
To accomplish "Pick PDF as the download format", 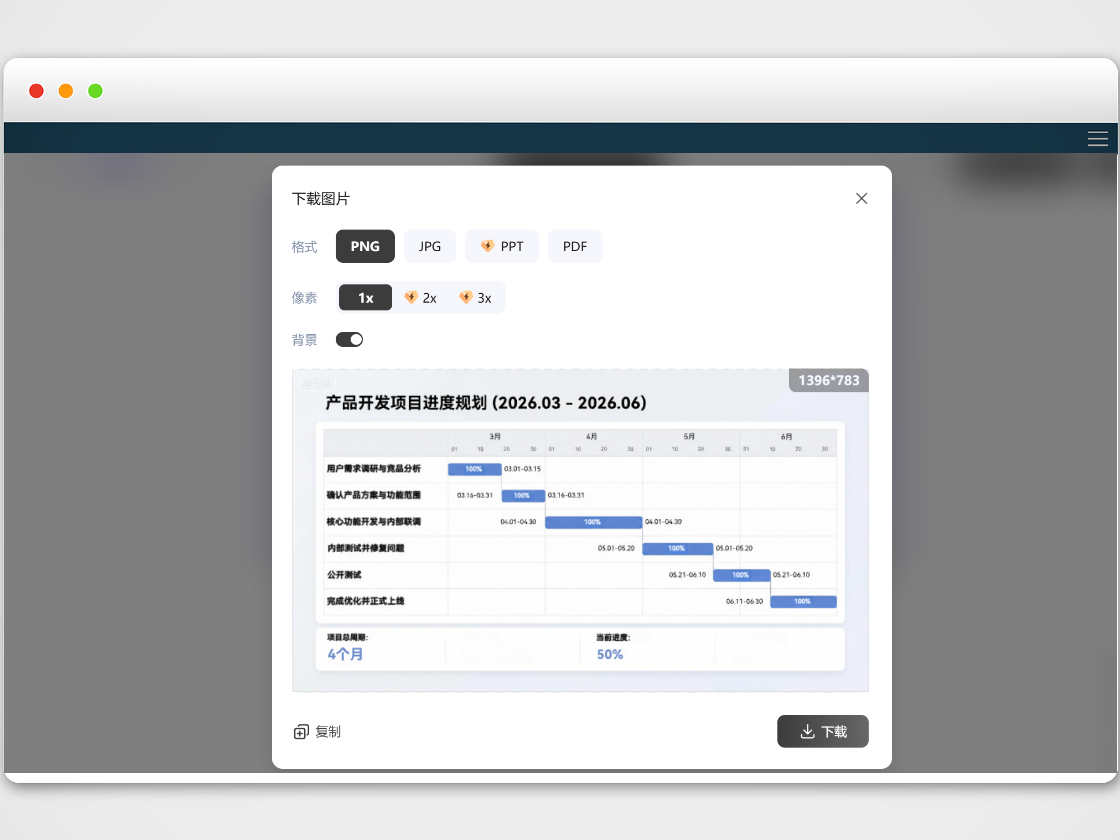I will 575,246.
